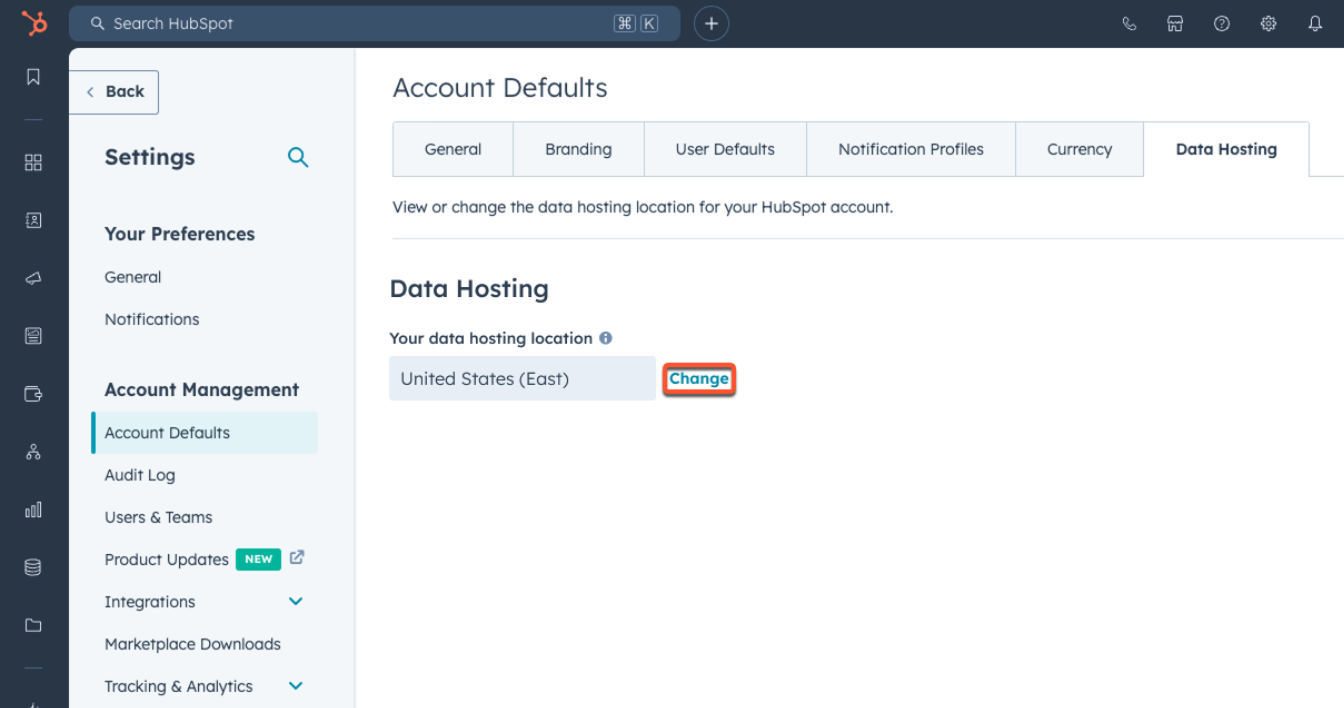Expand the Tracking & Analytics section
This screenshot has width=1344, height=708.
[x=295, y=685]
